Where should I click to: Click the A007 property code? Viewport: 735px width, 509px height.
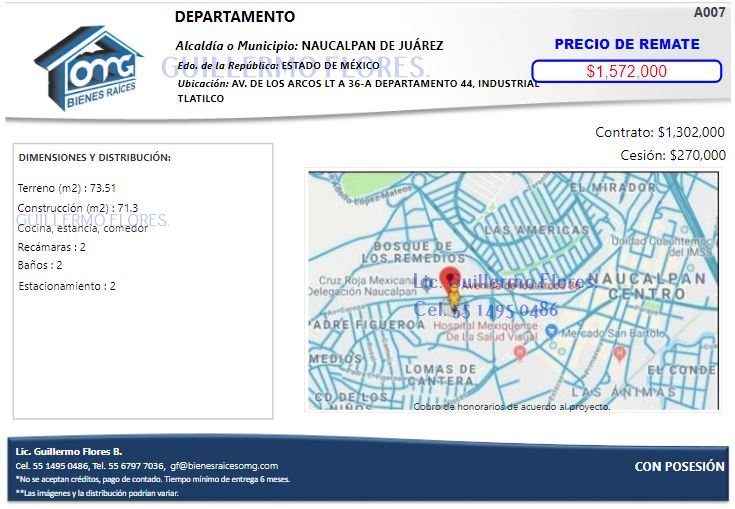point(709,13)
